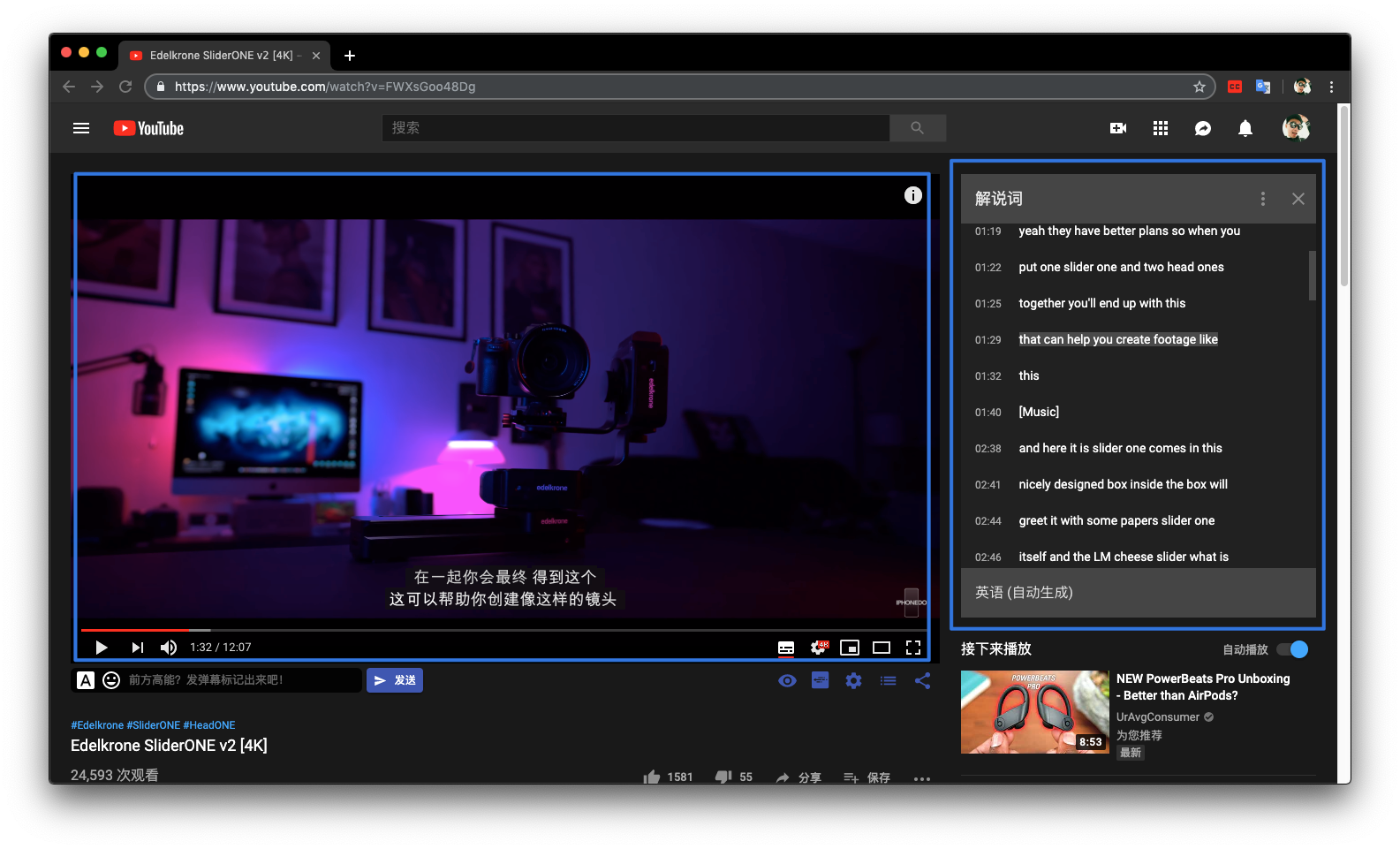
Task: Bookmark this page with the star
Action: pos(1199,87)
